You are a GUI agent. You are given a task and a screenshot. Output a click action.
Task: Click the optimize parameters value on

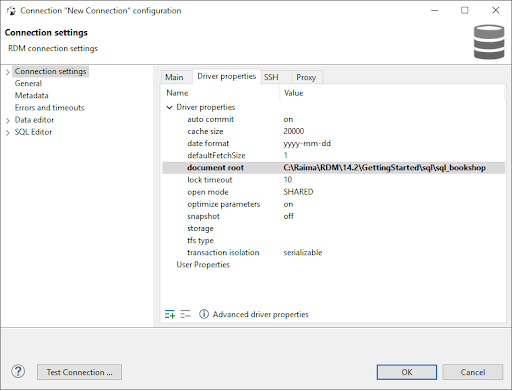point(288,204)
